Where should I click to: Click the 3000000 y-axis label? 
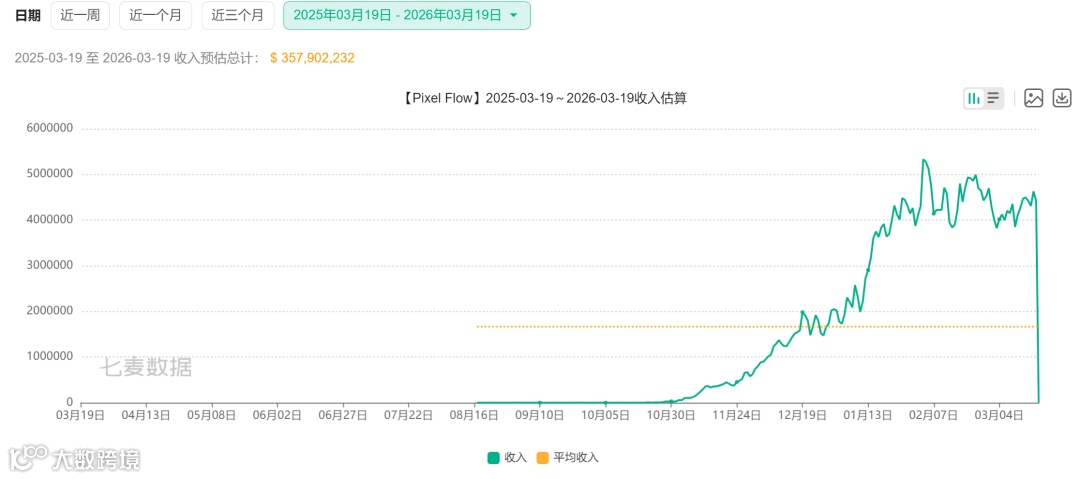point(50,265)
